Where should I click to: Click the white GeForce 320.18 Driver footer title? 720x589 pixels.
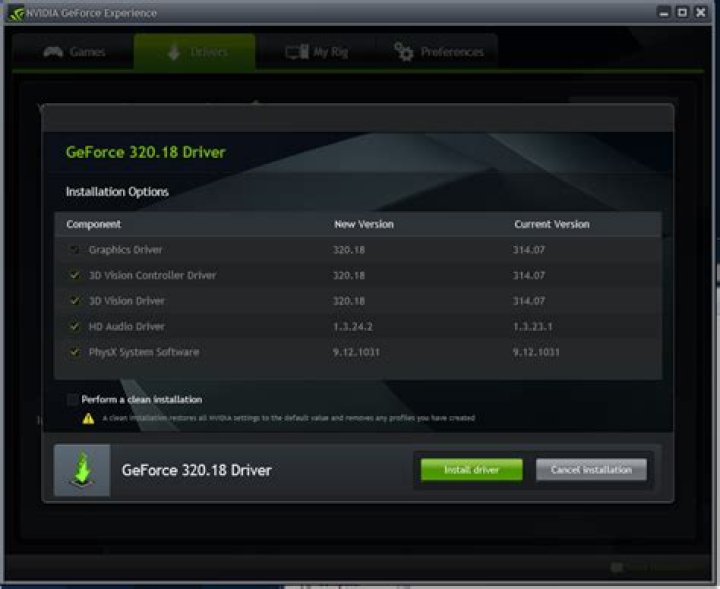tap(197, 470)
